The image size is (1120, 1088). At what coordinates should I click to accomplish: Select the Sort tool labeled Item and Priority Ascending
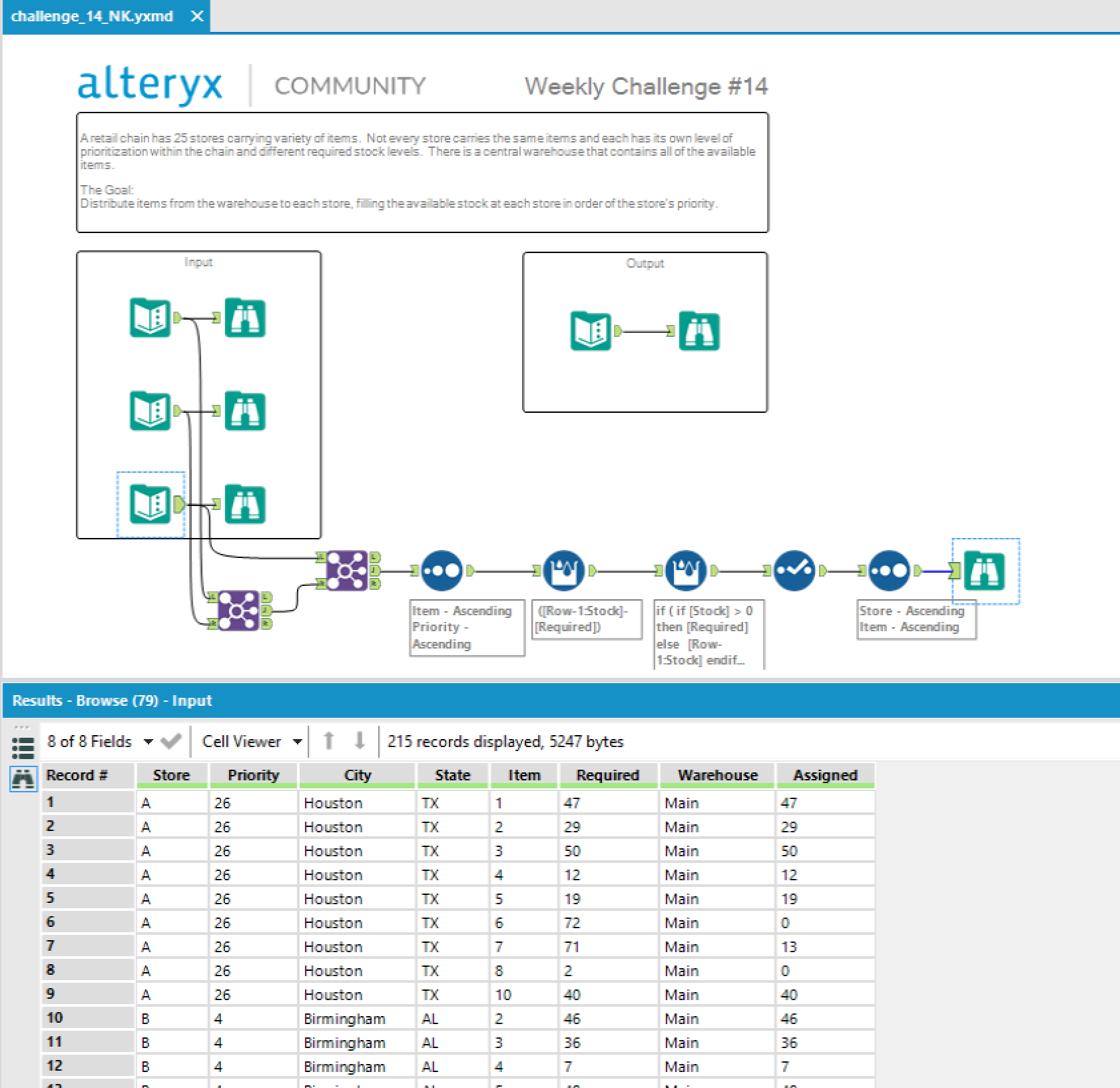[x=441, y=571]
